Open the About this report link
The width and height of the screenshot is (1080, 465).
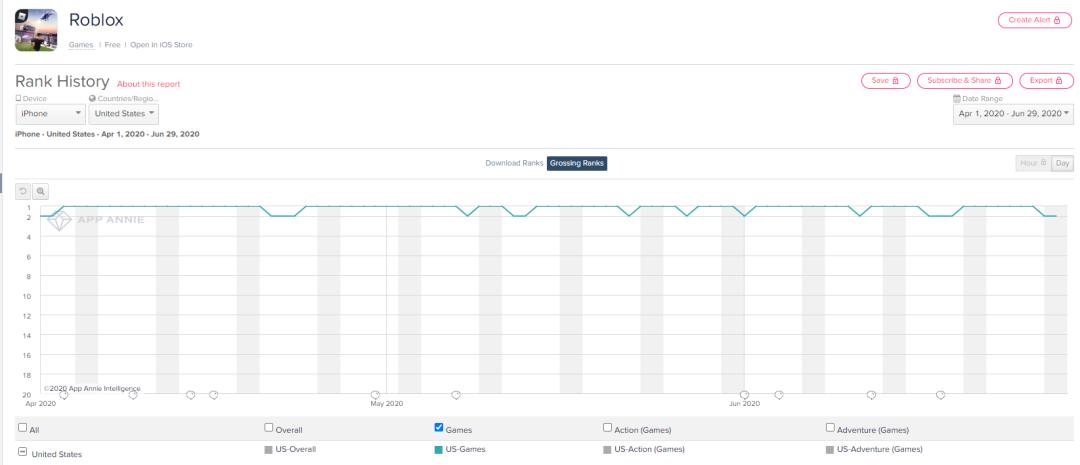point(149,83)
